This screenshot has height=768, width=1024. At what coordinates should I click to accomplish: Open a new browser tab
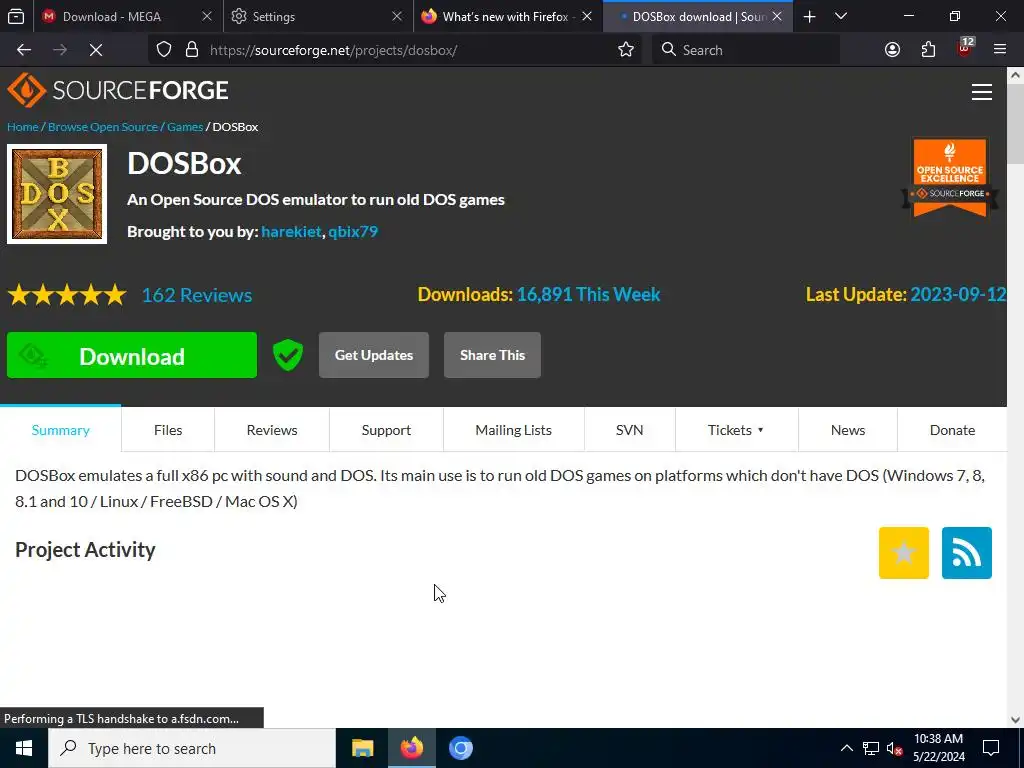(809, 16)
